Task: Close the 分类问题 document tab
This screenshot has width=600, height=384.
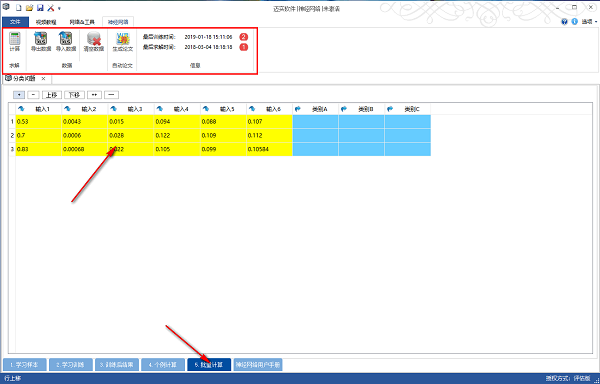Action: tap(44, 78)
